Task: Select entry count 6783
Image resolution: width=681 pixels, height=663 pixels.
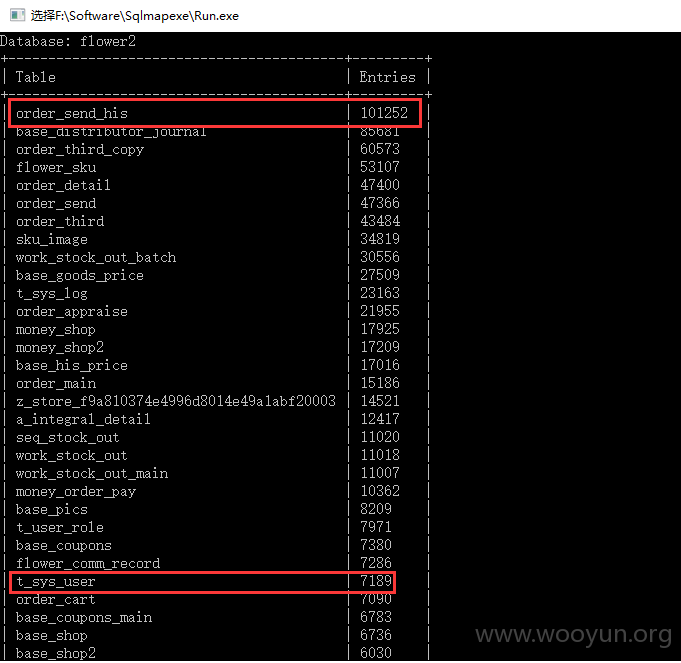Action: 376,617
